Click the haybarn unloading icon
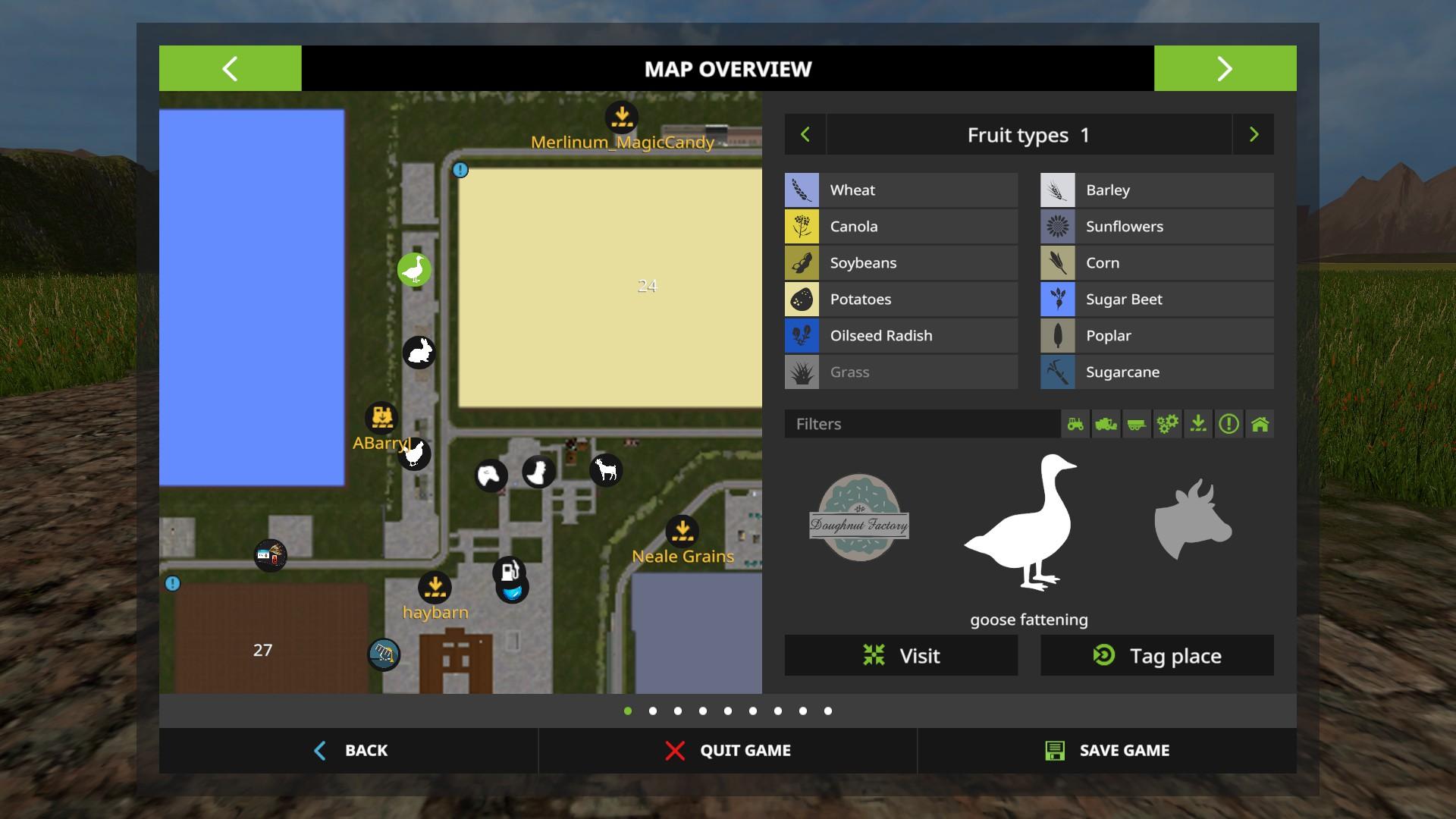The height and width of the screenshot is (819, 1456). [435, 587]
